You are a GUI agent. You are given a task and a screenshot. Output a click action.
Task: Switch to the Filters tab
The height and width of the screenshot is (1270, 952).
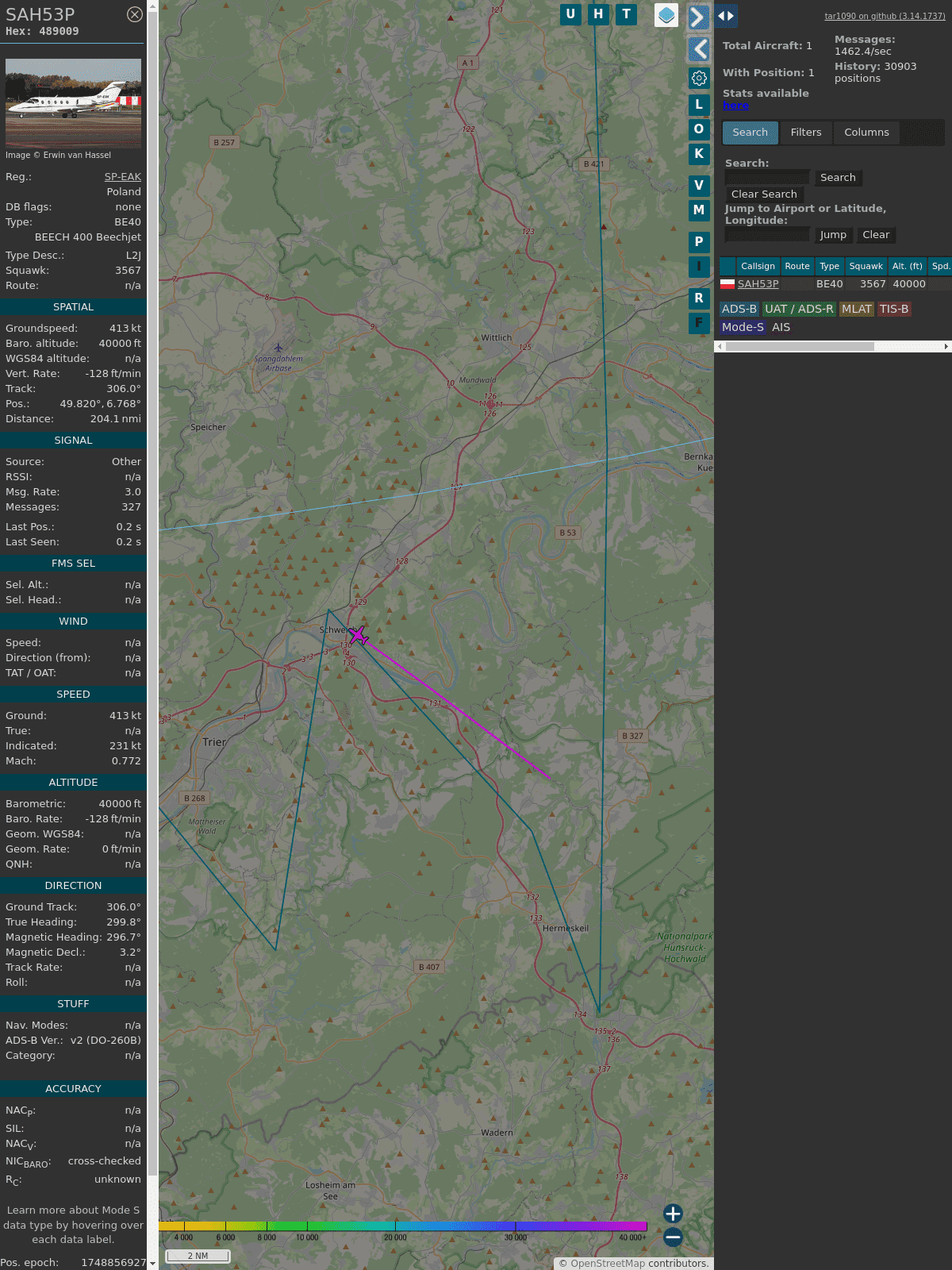(806, 133)
